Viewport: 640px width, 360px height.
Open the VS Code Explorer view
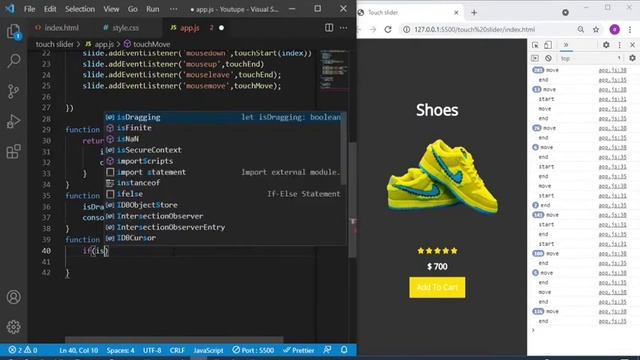(x=13, y=31)
